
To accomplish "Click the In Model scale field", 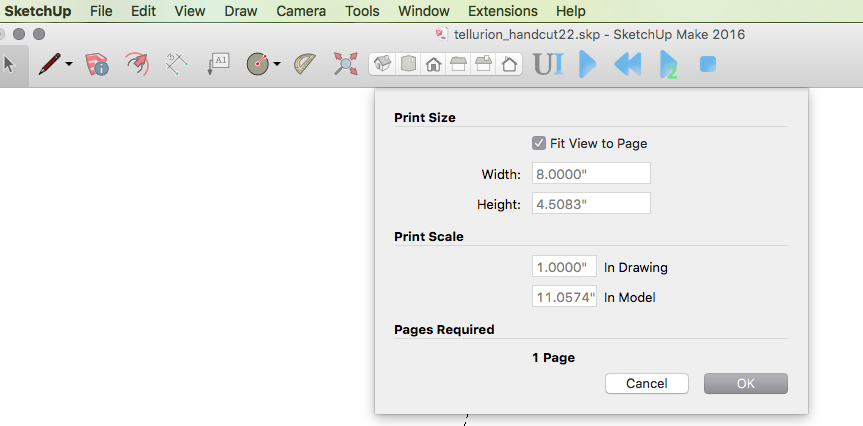I will (564, 297).
